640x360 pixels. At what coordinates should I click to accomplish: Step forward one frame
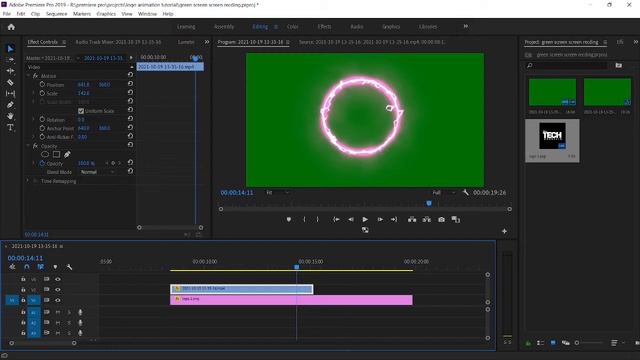(x=380, y=220)
